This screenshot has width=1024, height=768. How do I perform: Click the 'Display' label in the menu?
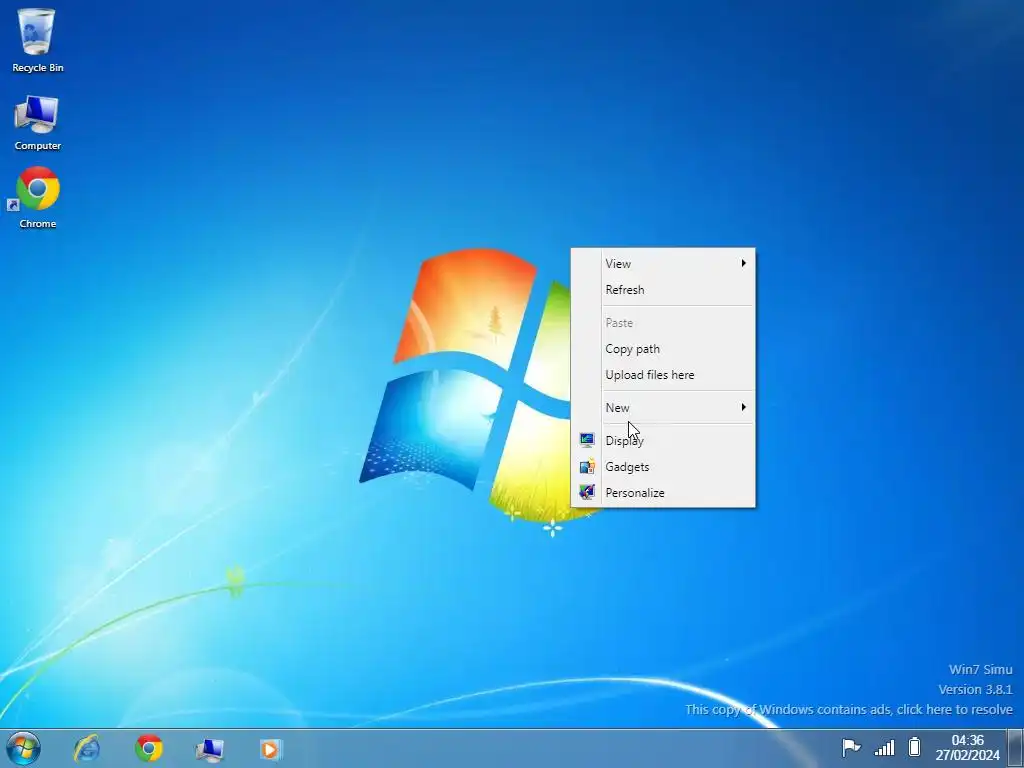[624, 441]
